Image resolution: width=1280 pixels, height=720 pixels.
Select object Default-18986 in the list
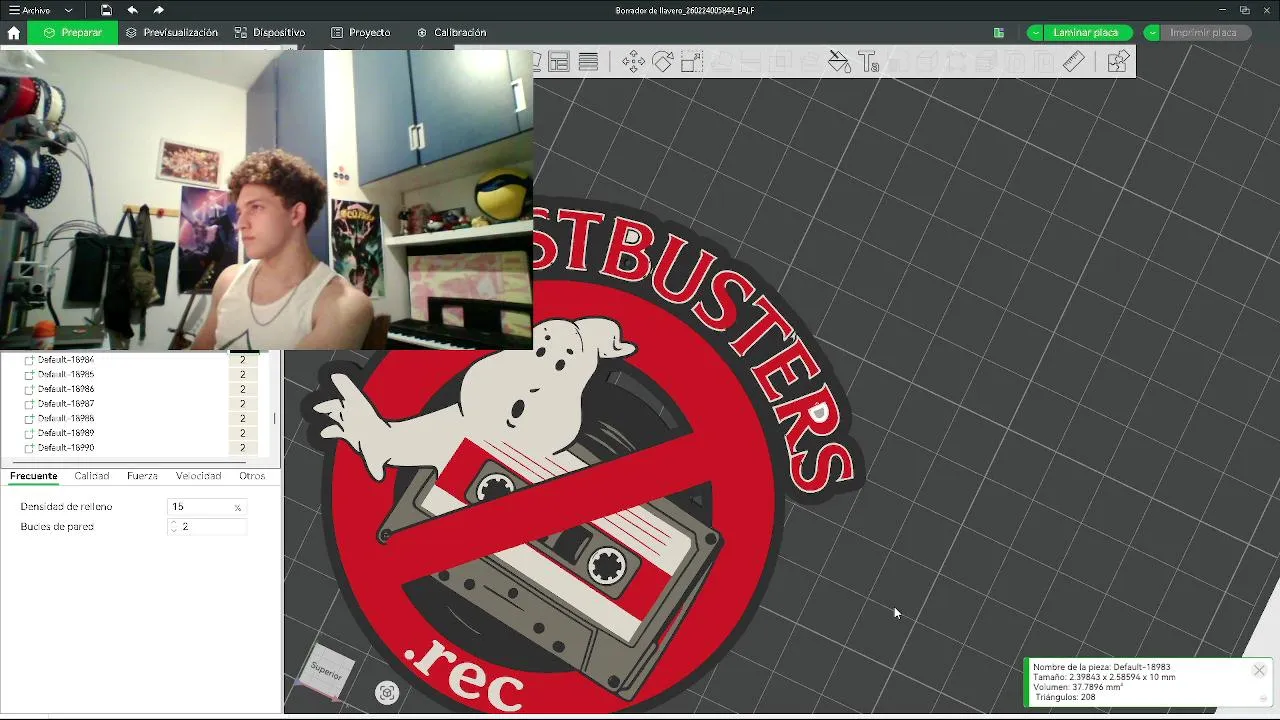(x=66, y=389)
